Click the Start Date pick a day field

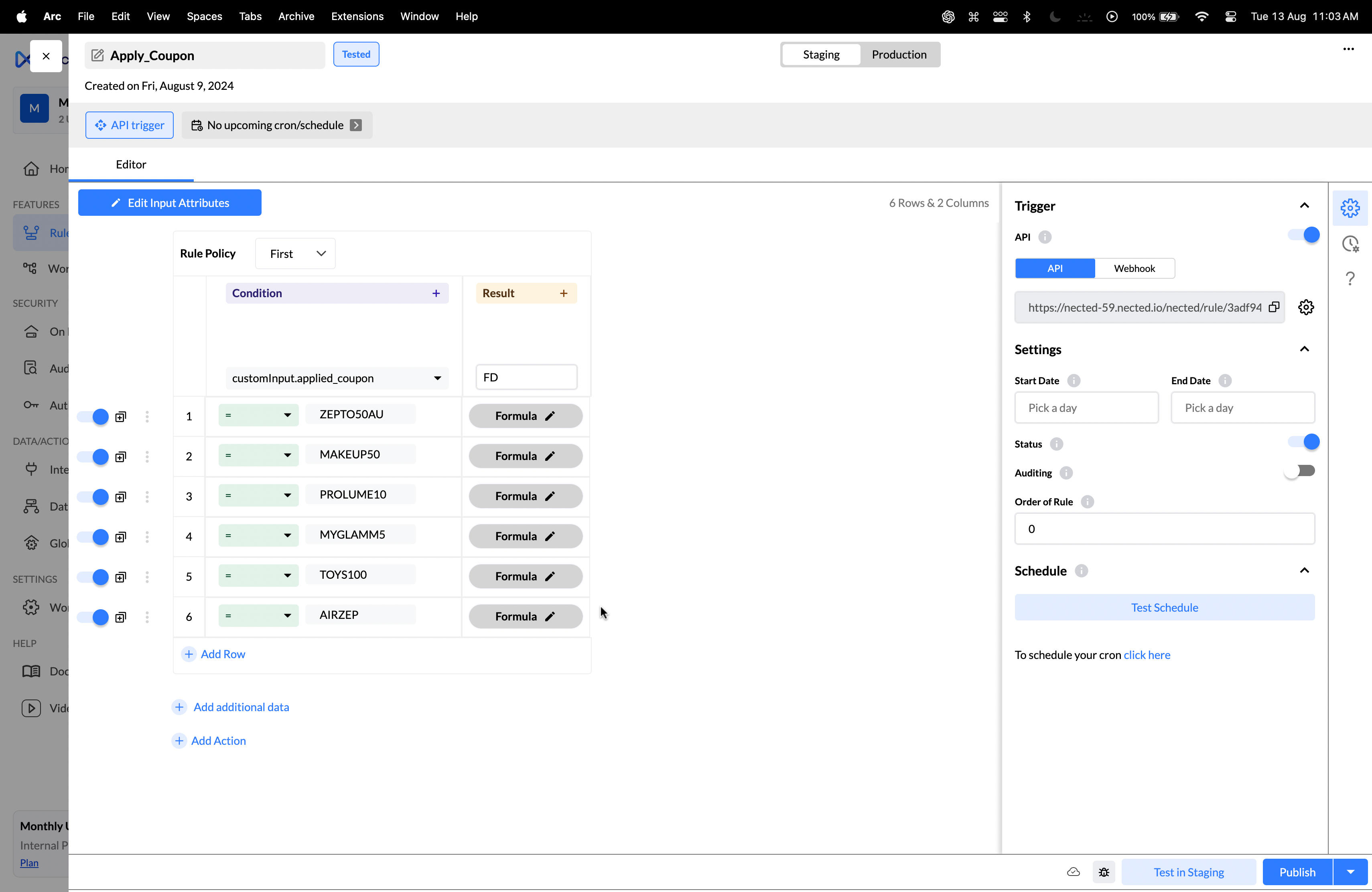click(1086, 407)
